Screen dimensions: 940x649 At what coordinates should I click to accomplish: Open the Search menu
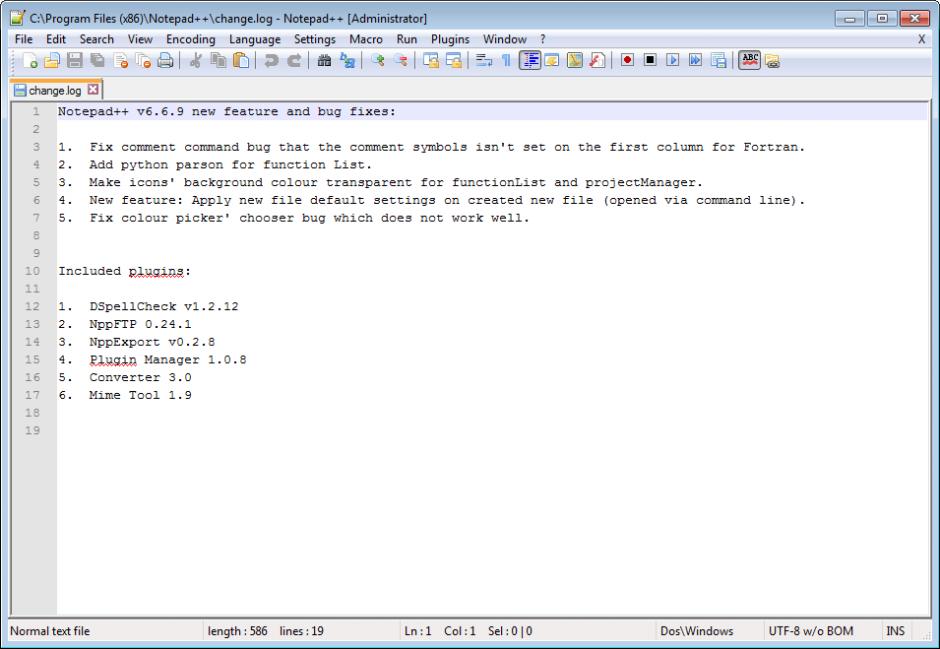(97, 39)
